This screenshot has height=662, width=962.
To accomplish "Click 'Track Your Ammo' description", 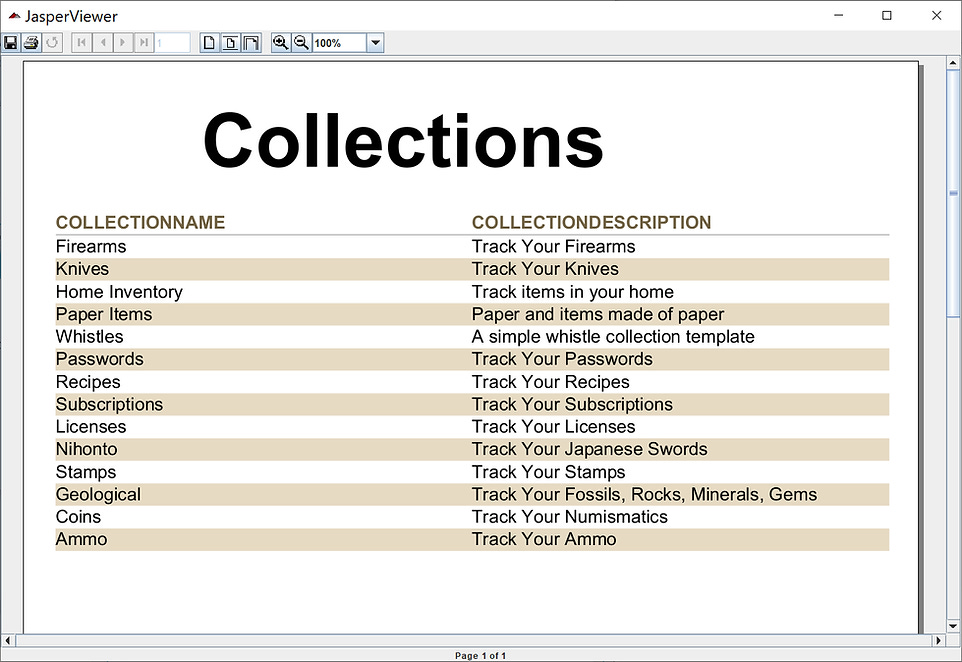I will (x=544, y=539).
